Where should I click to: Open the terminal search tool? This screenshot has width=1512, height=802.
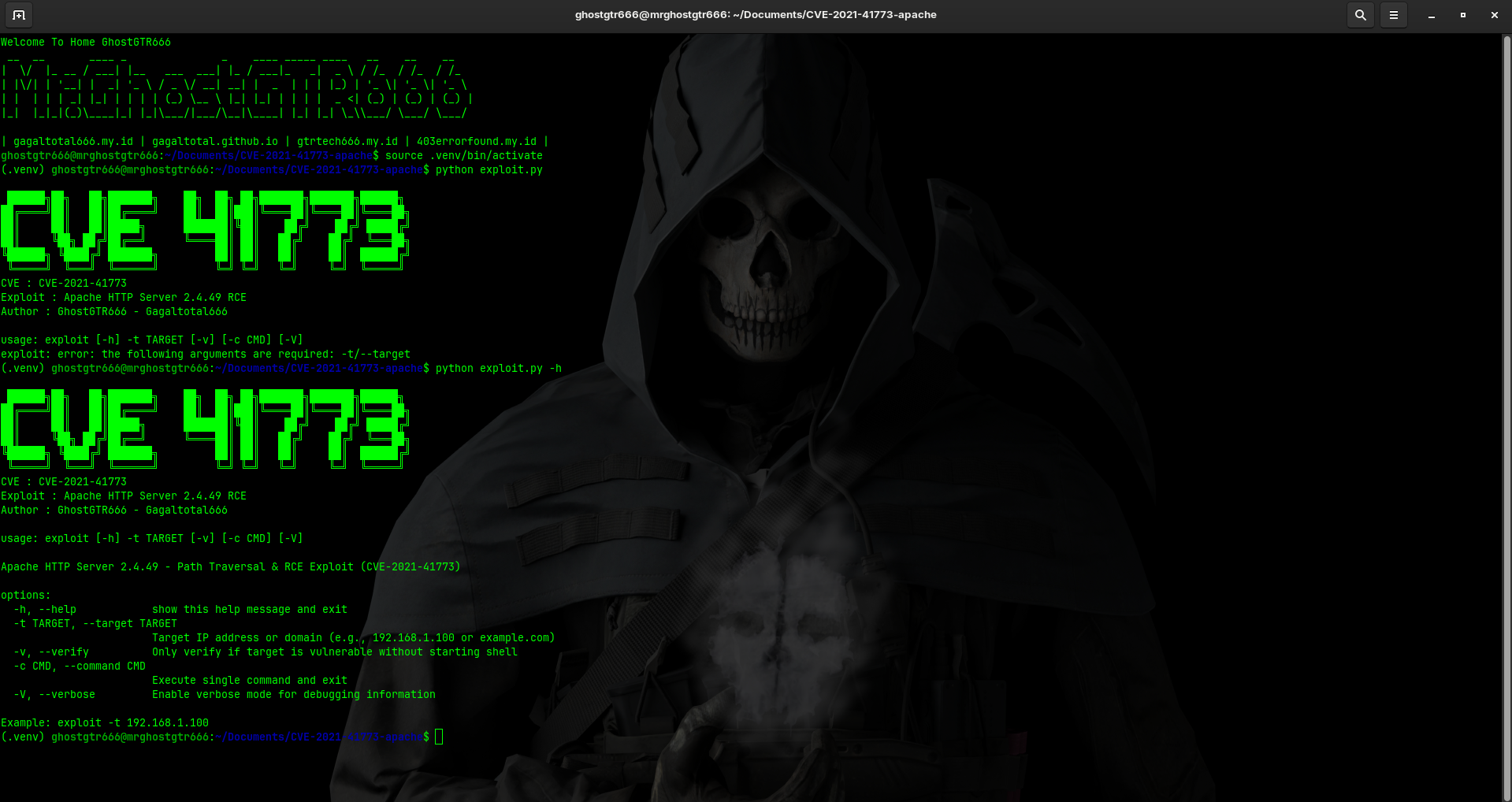tap(1361, 15)
